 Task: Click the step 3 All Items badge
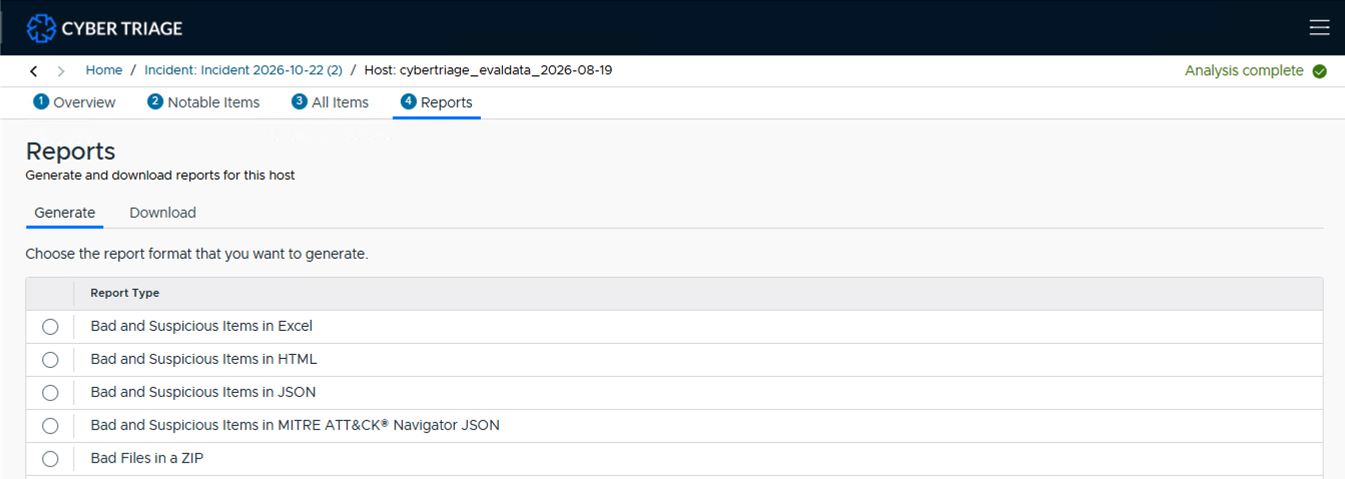pos(299,101)
